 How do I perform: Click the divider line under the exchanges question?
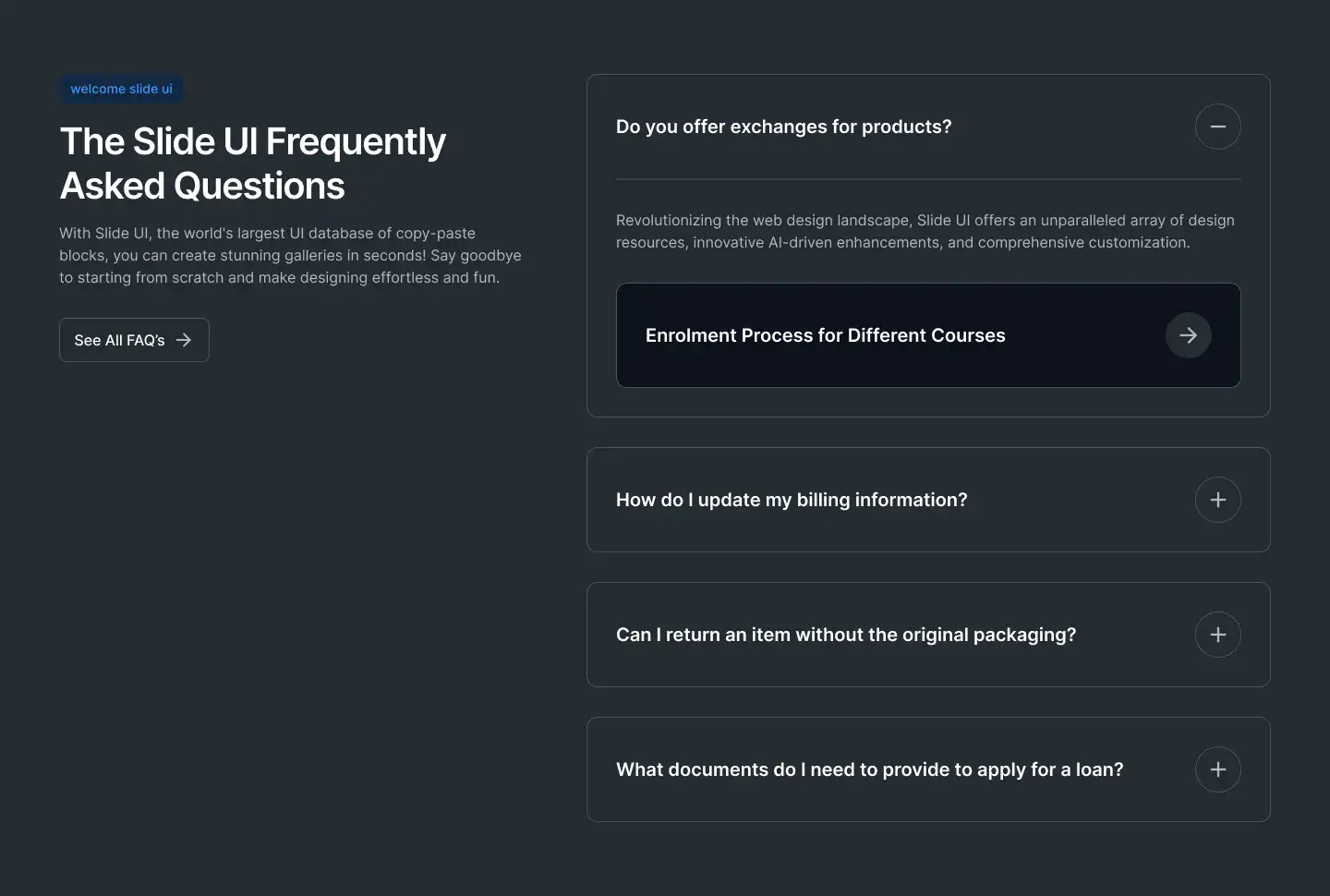coord(928,179)
